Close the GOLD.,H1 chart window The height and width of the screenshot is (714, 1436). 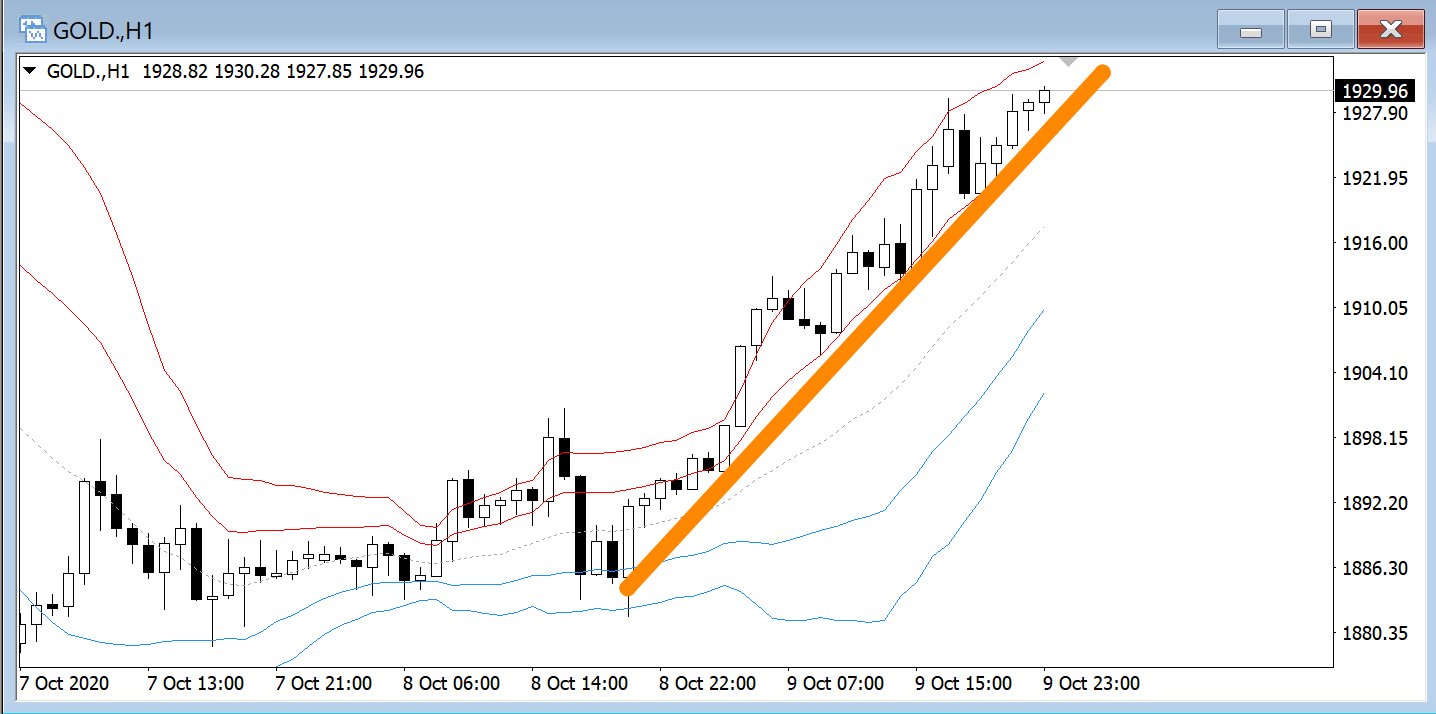(1390, 30)
